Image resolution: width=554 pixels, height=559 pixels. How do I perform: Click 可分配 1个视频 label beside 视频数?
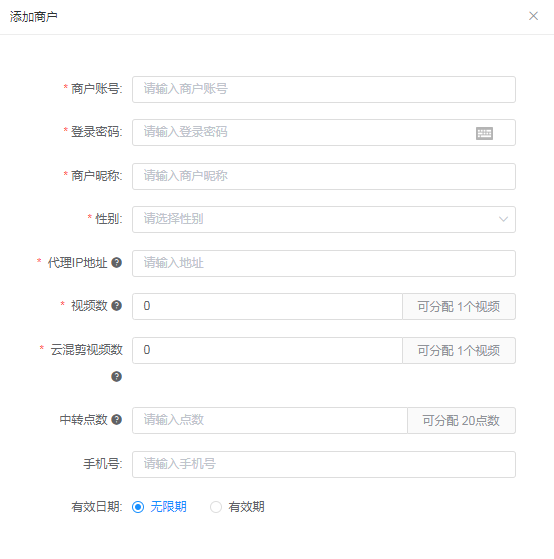[x=459, y=306]
